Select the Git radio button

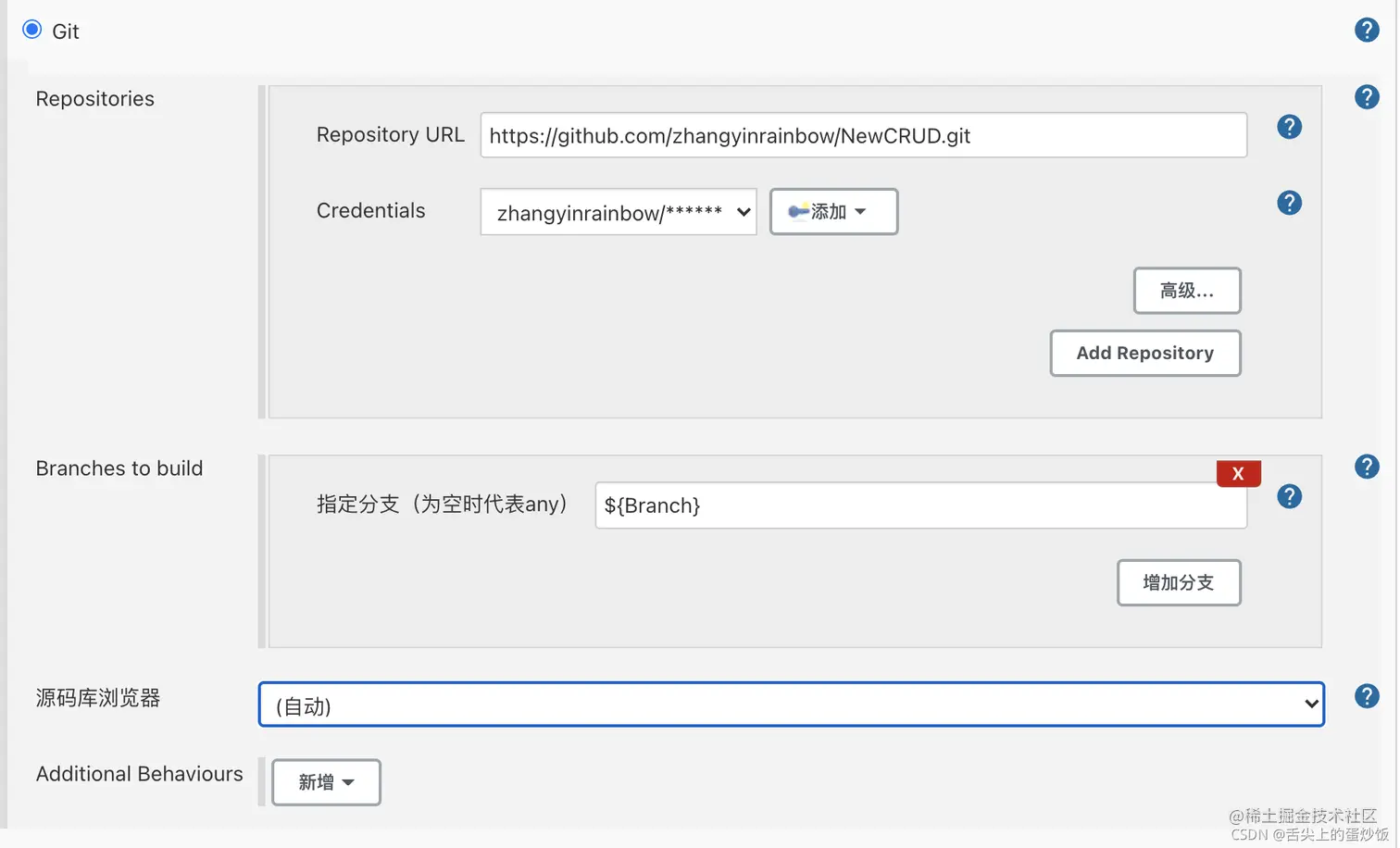coord(32,30)
